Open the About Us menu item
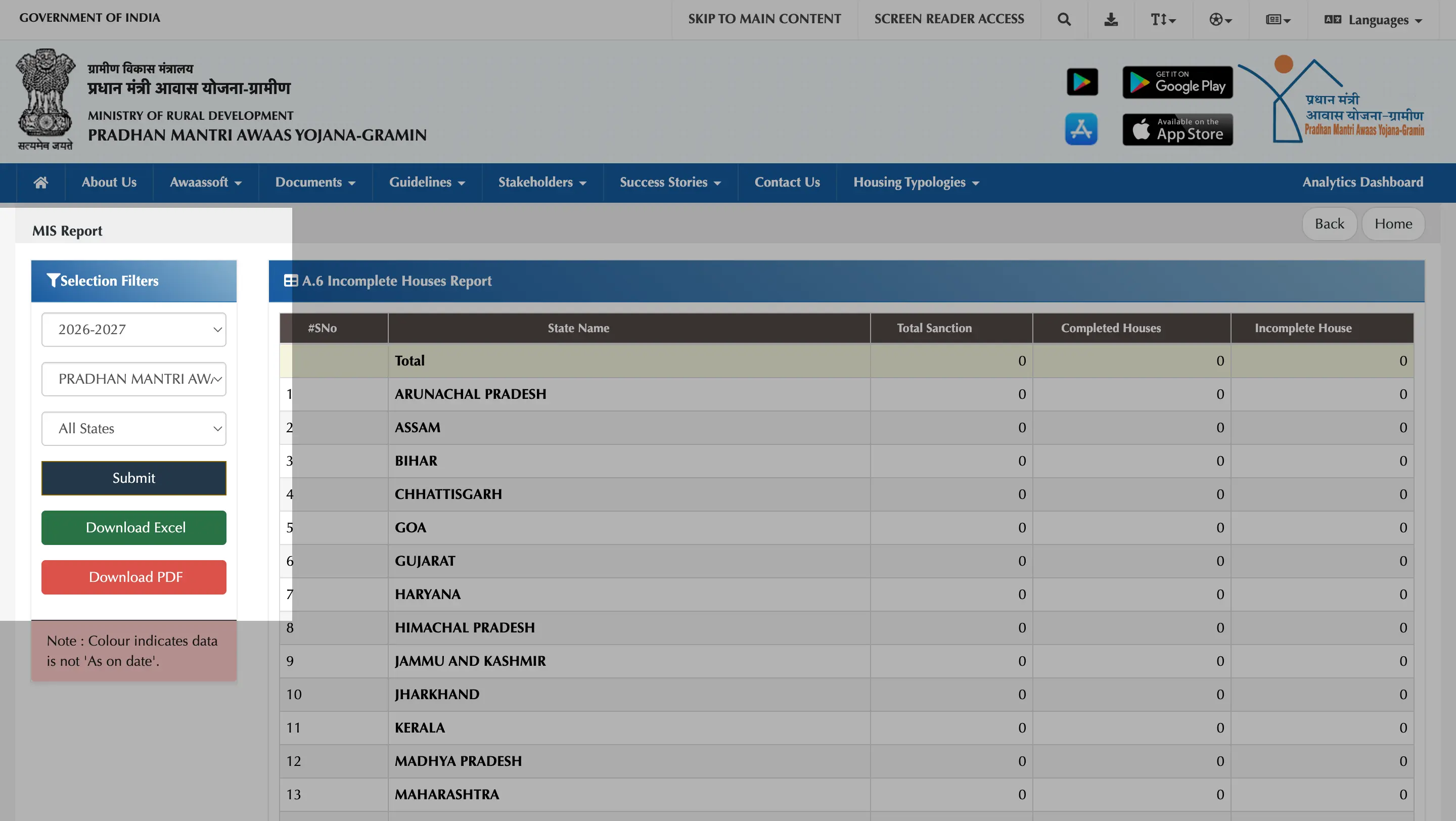The width and height of the screenshot is (1456, 821). 109,183
